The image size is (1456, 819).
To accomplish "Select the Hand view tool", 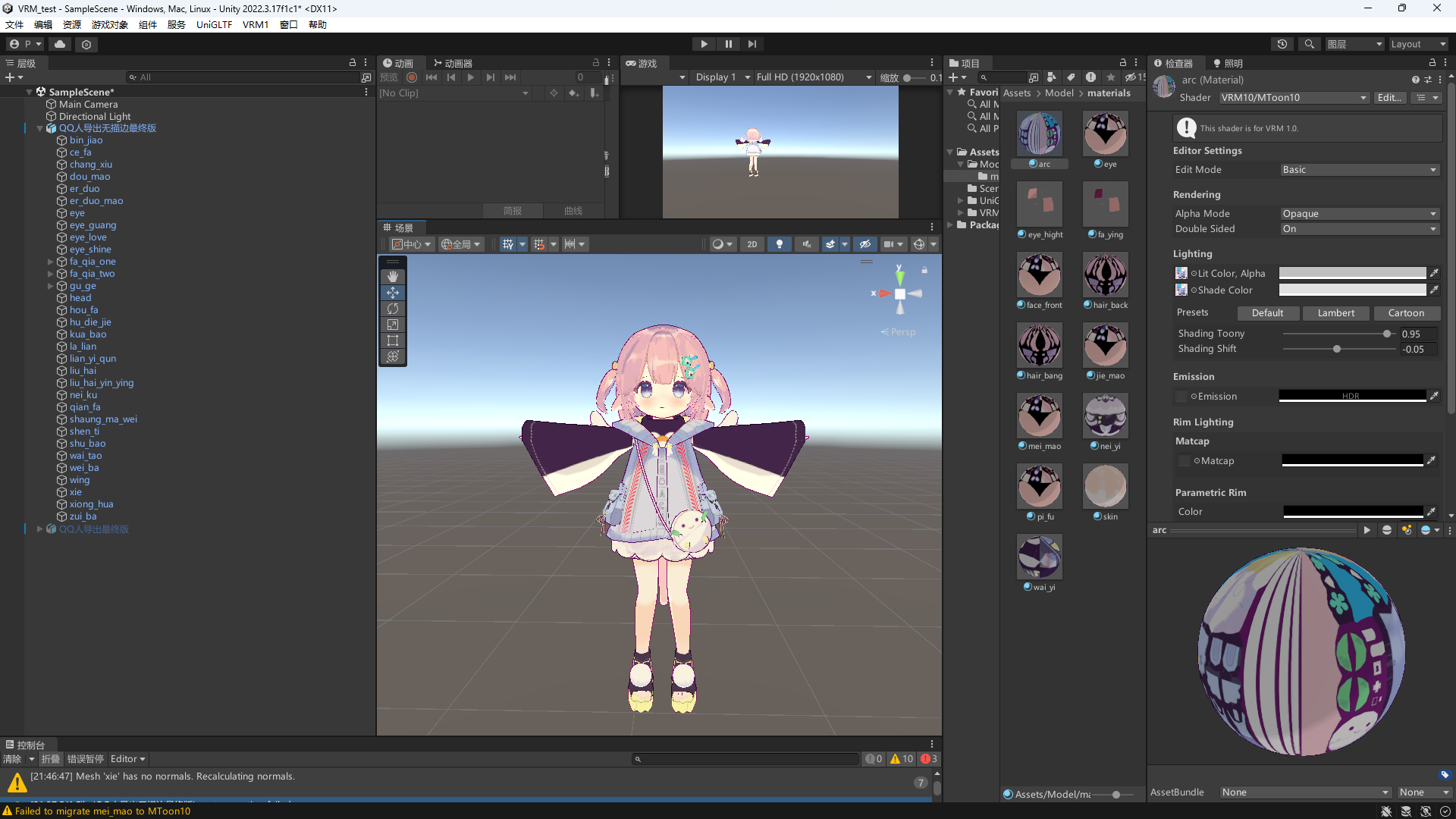I will (392, 277).
